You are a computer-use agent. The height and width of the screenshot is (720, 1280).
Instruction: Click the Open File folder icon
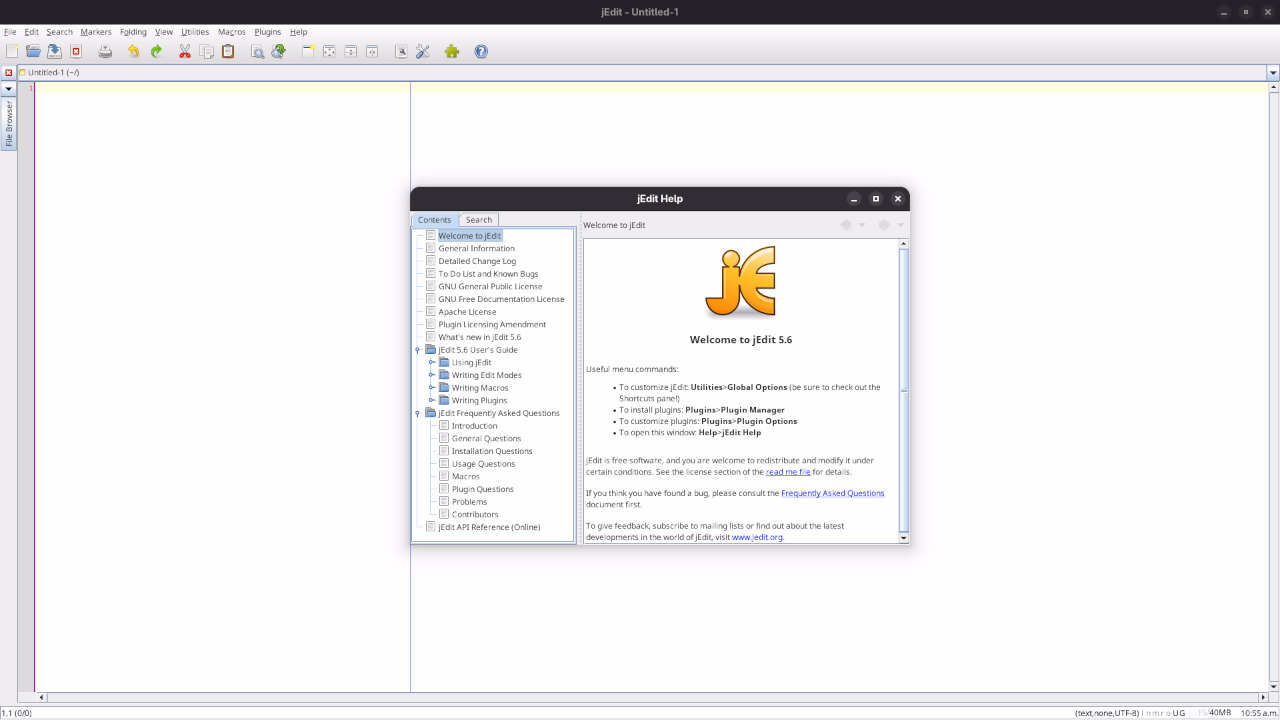click(33, 51)
